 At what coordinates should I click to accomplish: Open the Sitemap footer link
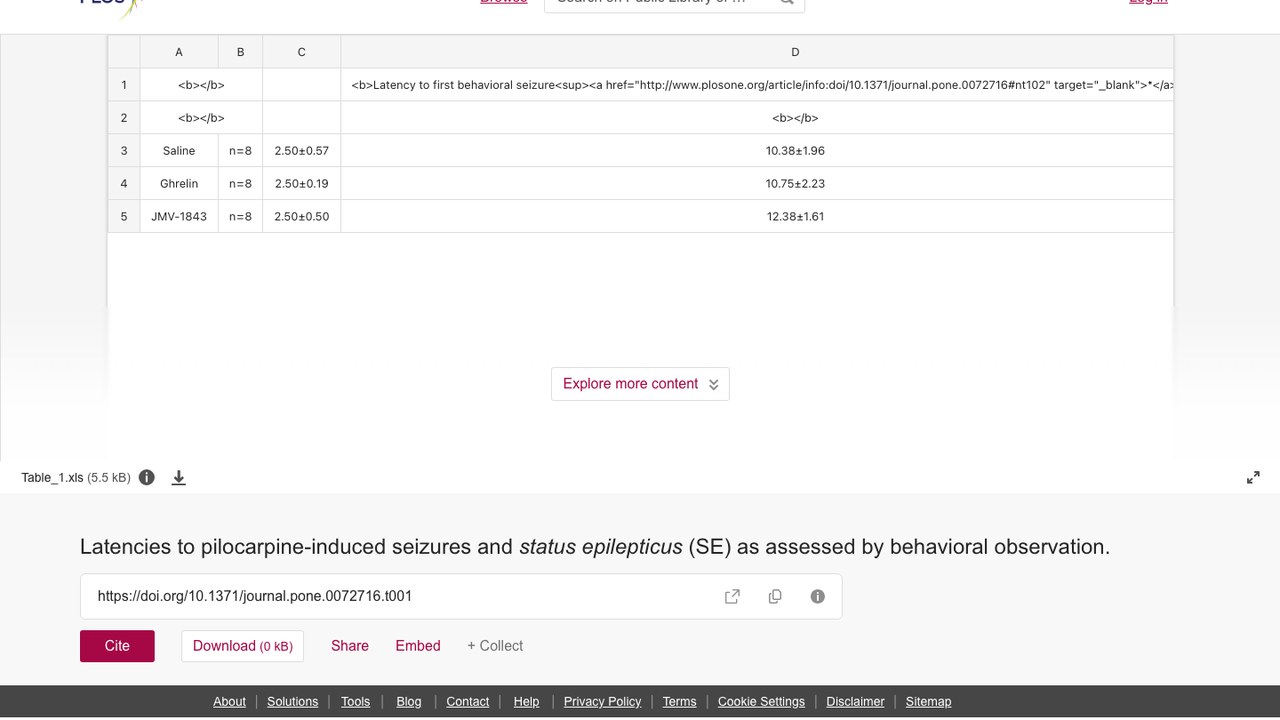tap(928, 701)
